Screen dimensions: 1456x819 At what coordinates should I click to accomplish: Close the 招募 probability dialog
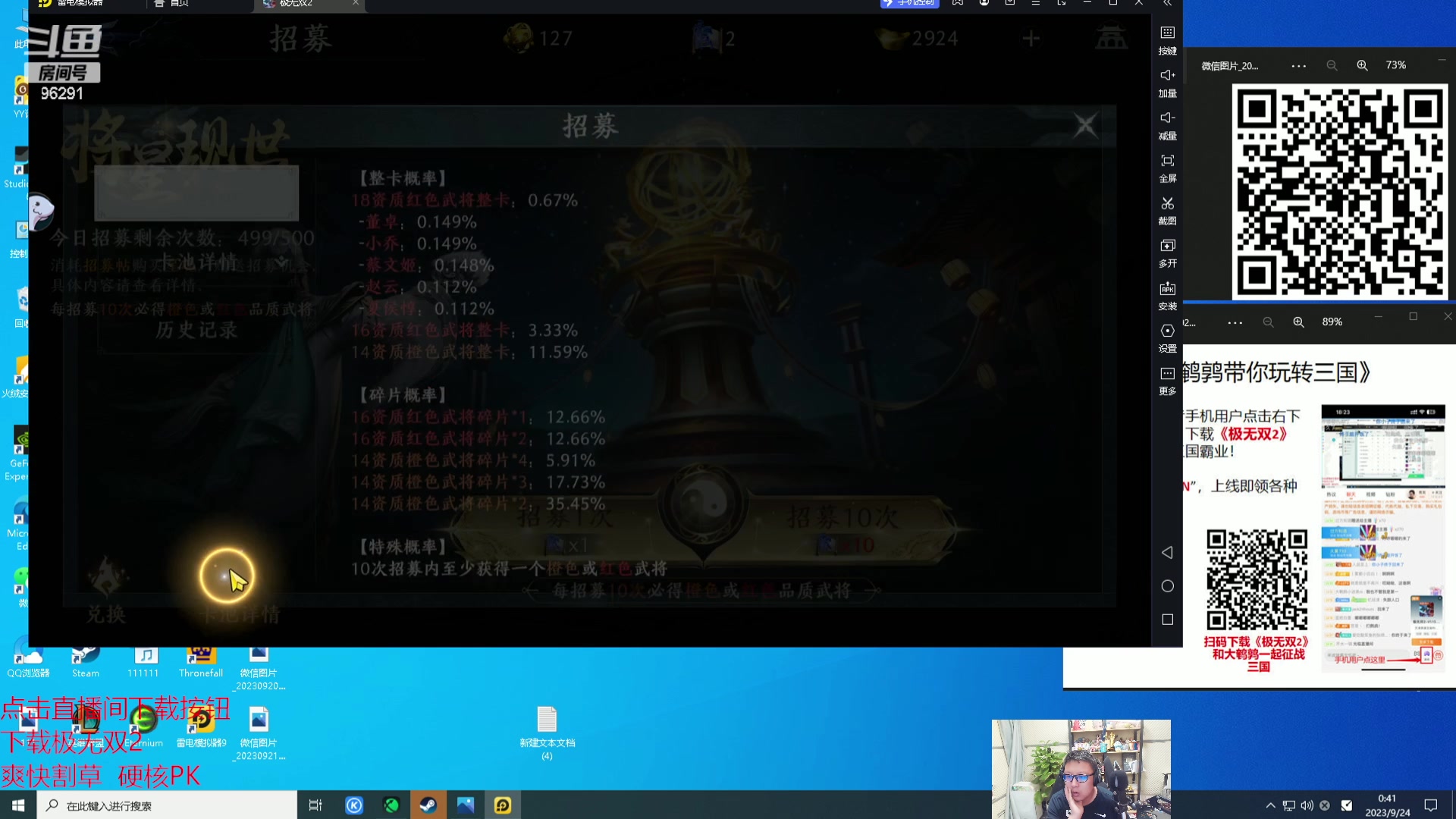tap(1085, 125)
